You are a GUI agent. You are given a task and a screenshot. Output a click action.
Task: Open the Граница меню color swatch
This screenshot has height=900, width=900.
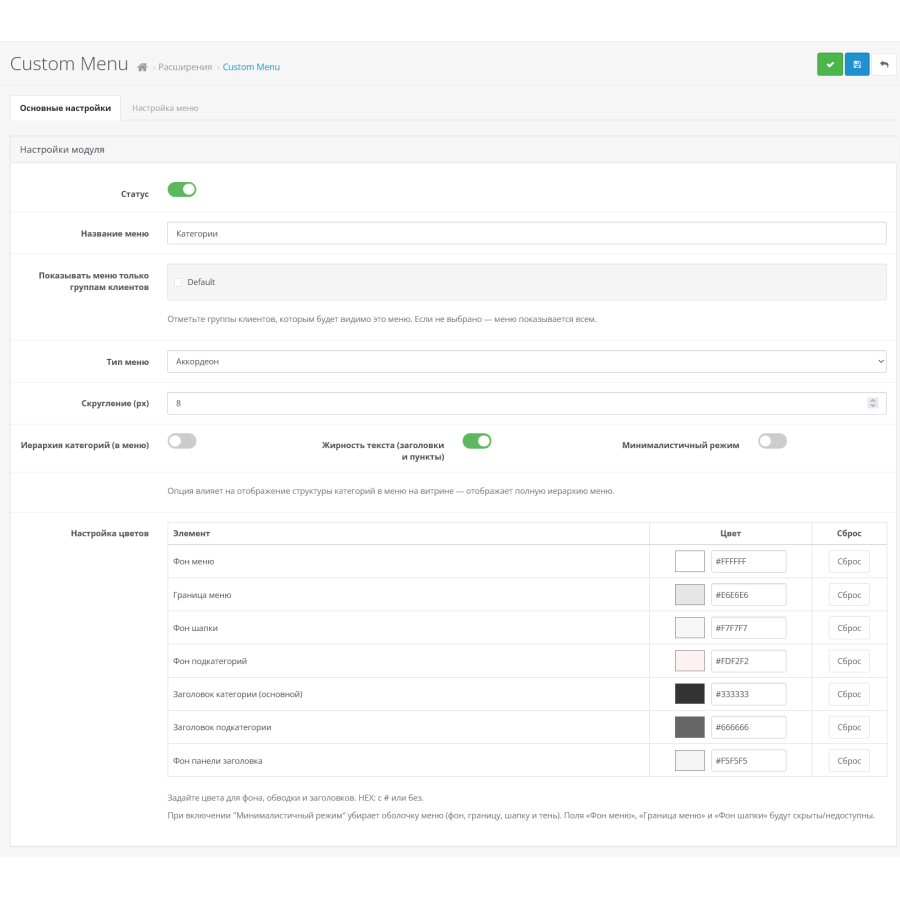click(689, 595)
